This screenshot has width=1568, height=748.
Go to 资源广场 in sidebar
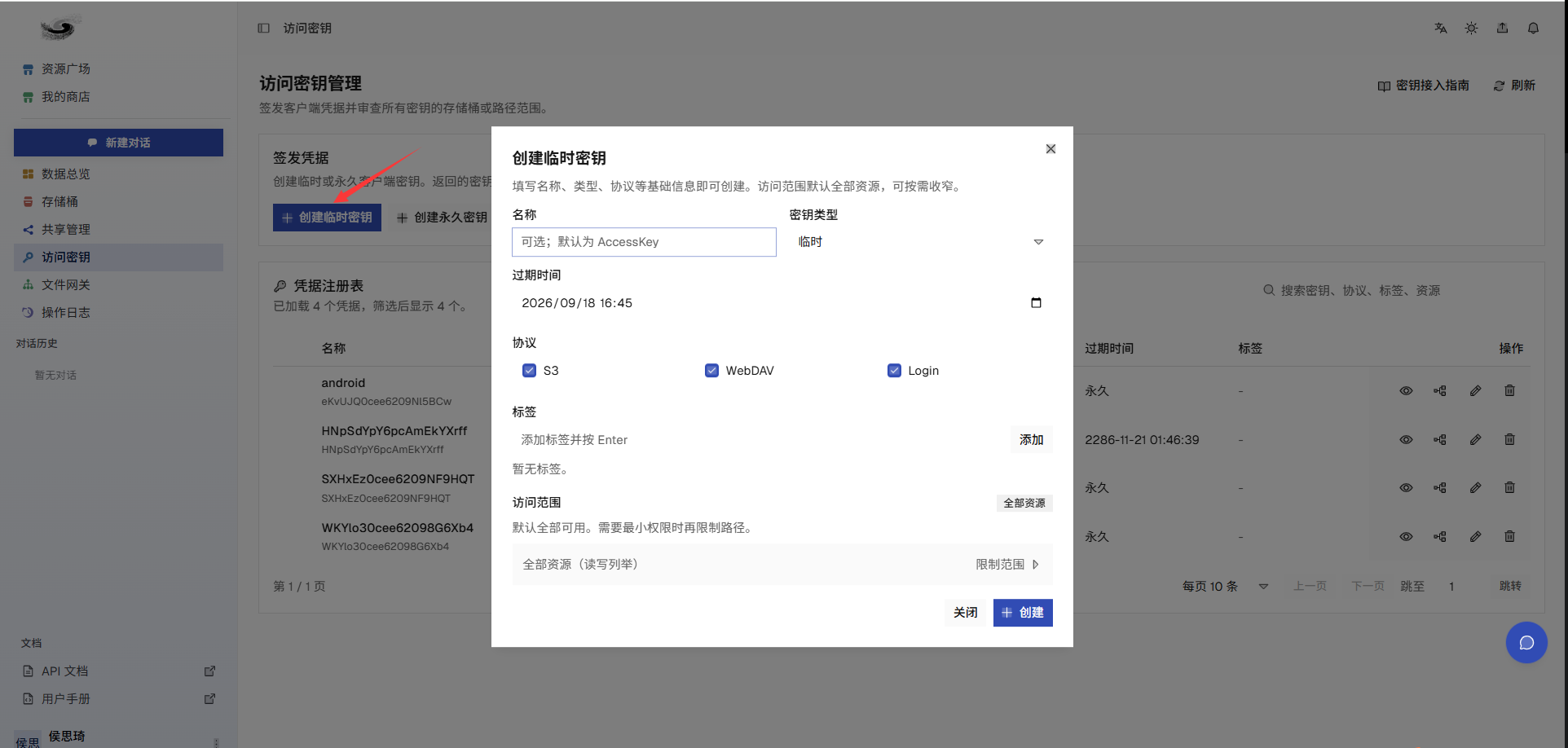118,68
